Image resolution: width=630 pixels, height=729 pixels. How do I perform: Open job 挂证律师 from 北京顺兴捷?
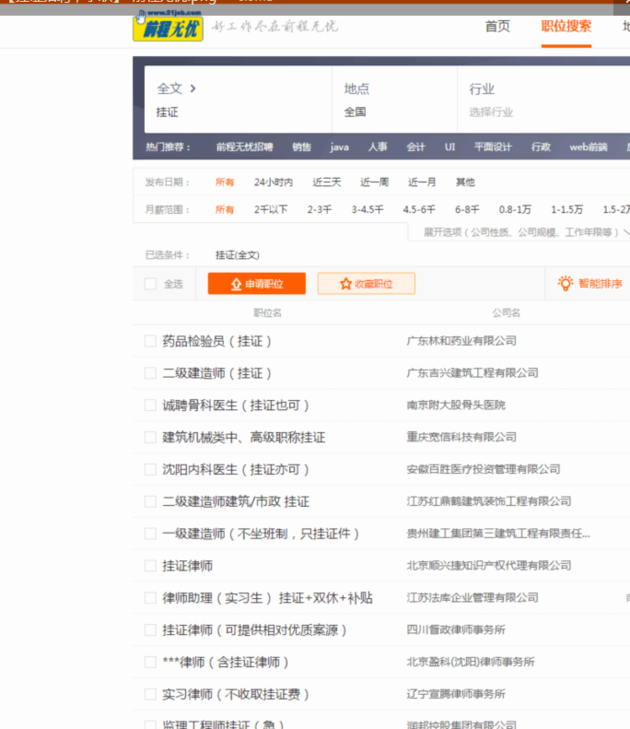(x=187, y=565)
